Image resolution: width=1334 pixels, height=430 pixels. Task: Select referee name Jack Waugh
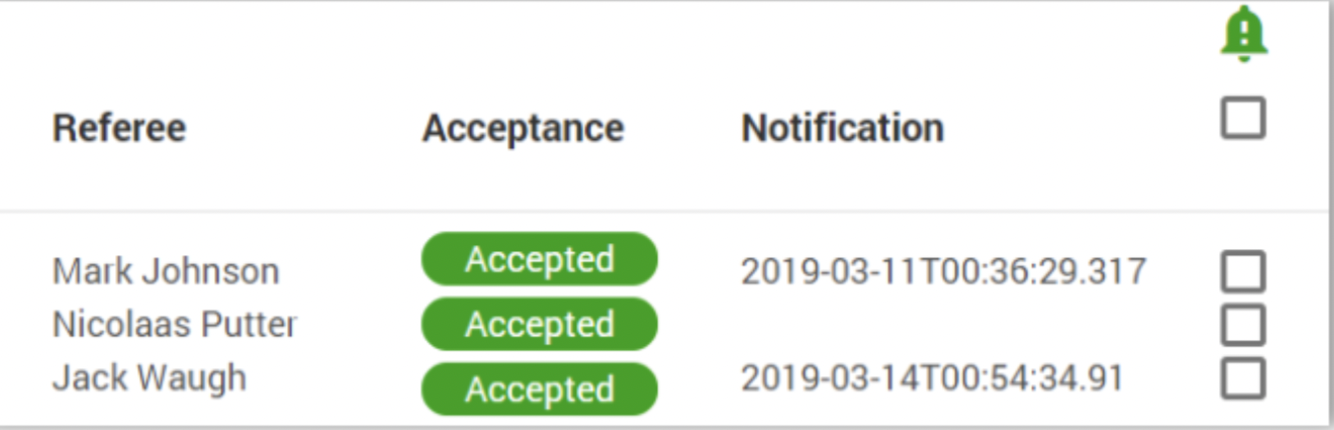coord(149,378)
